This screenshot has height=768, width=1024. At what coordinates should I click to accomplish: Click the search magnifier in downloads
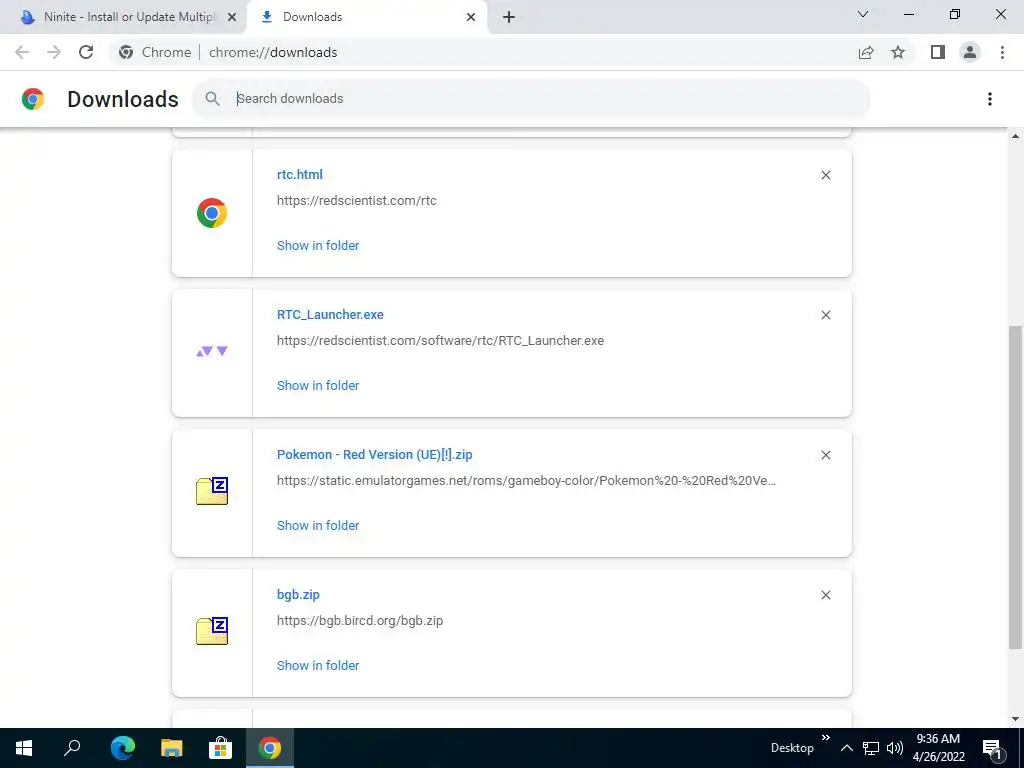pos(212,99)
